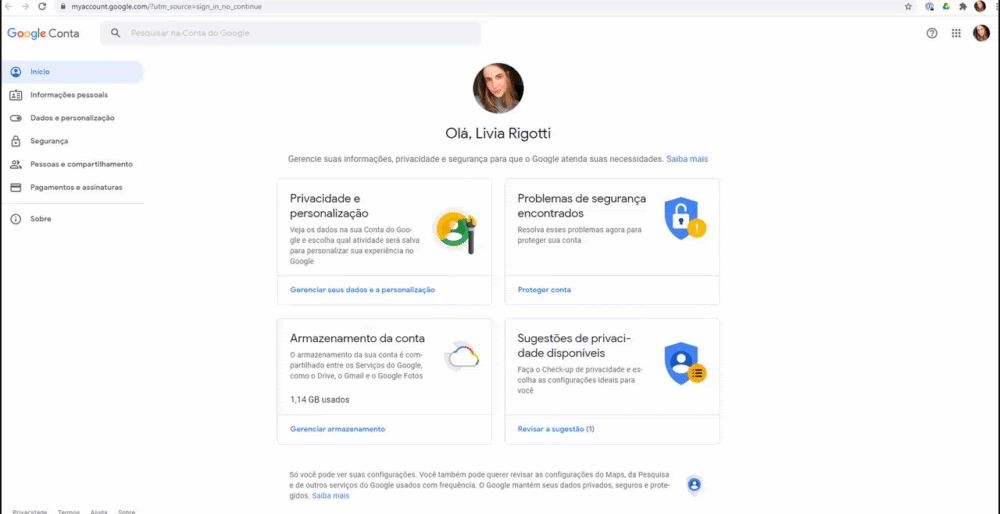Open account menu from top-right profile avatar

[981, 33]
